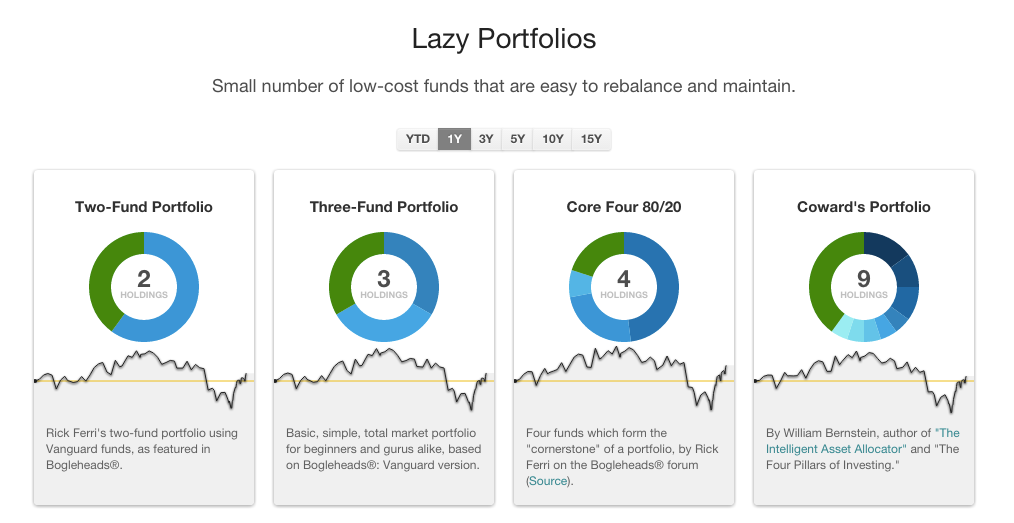Click the Coward's Portfolio performance sparkline

point(864,381)
